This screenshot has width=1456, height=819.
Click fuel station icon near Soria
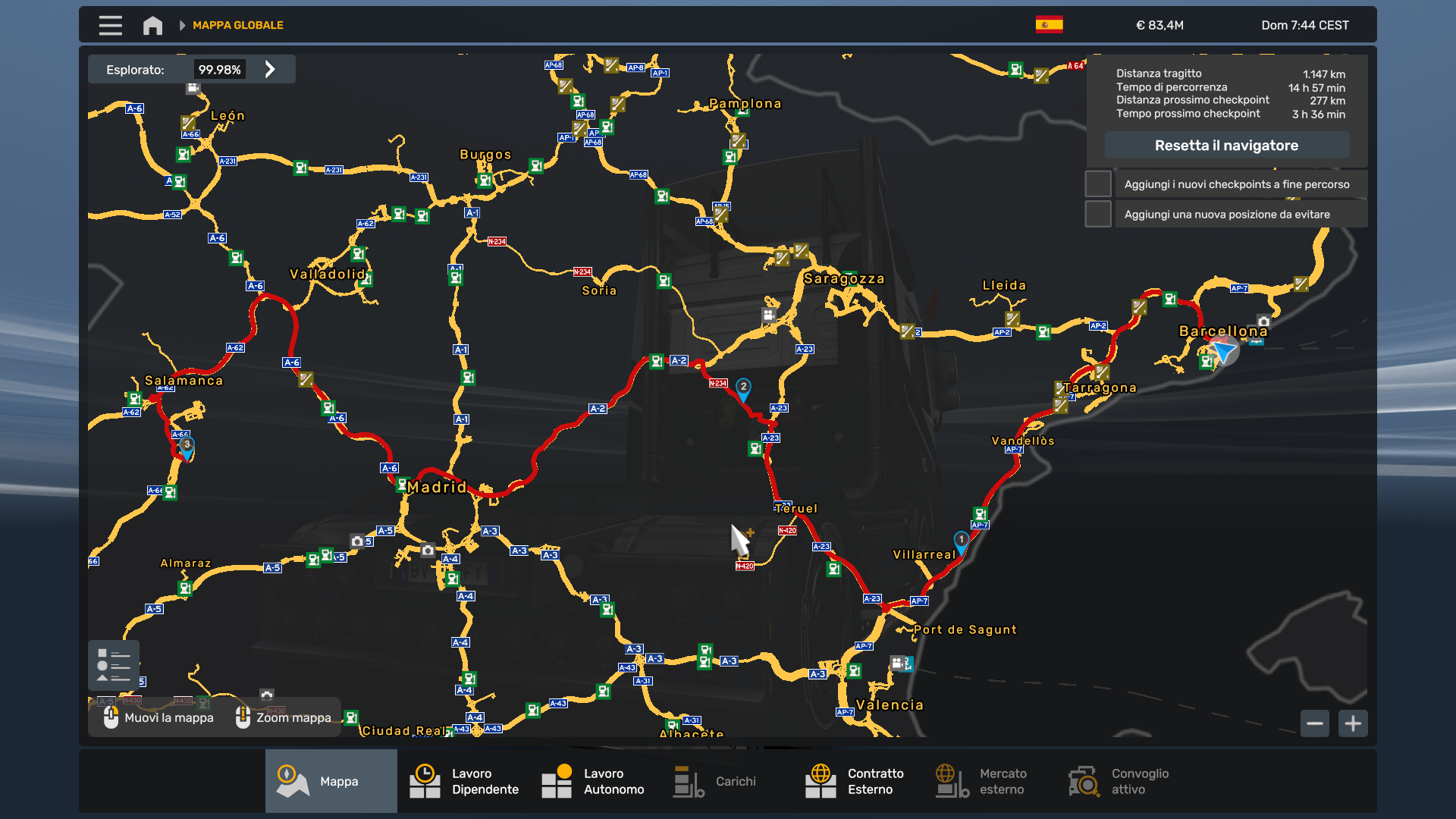click(664, 281)
